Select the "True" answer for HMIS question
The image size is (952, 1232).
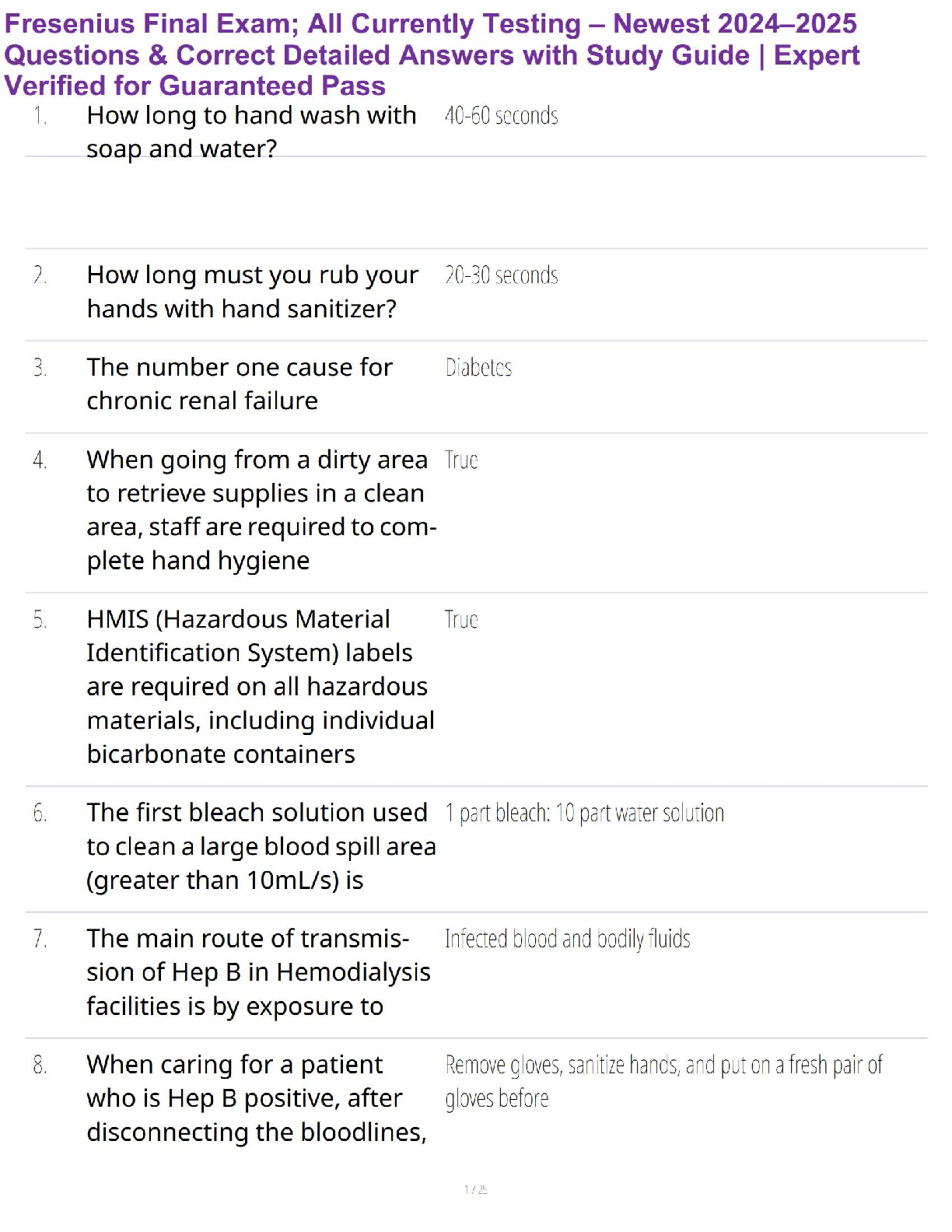461,620
